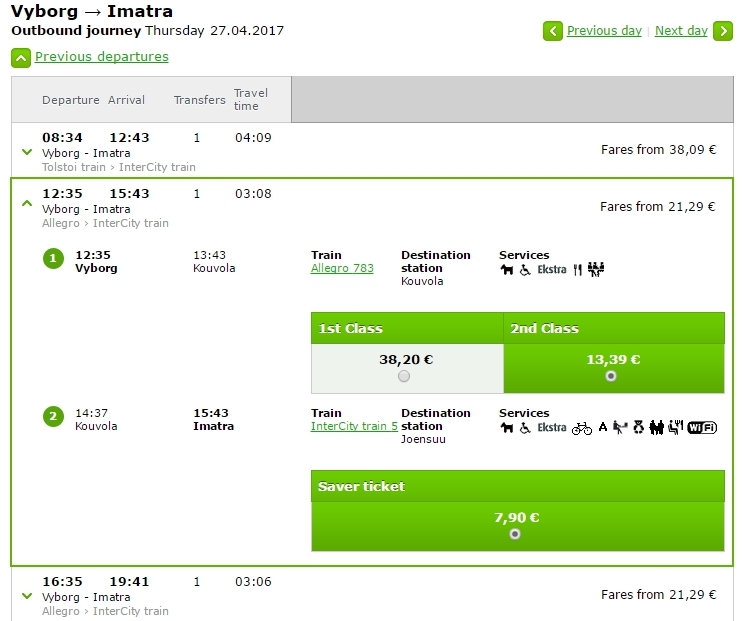Click the Ekstra icon in InterCity services

click(552, 428)
